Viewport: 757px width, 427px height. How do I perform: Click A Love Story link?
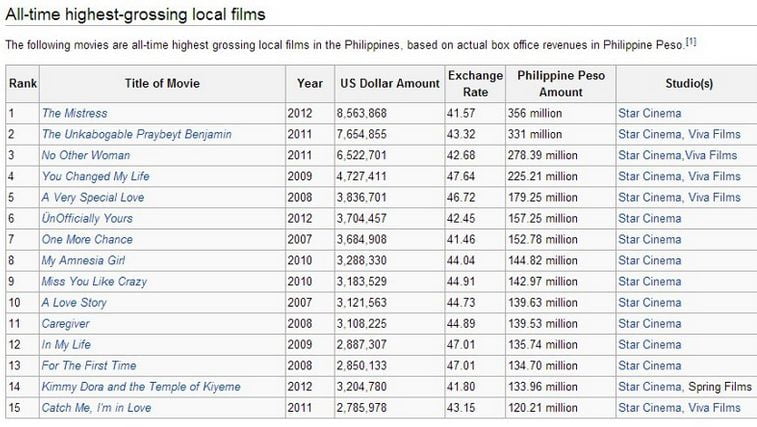pos(74,303)
